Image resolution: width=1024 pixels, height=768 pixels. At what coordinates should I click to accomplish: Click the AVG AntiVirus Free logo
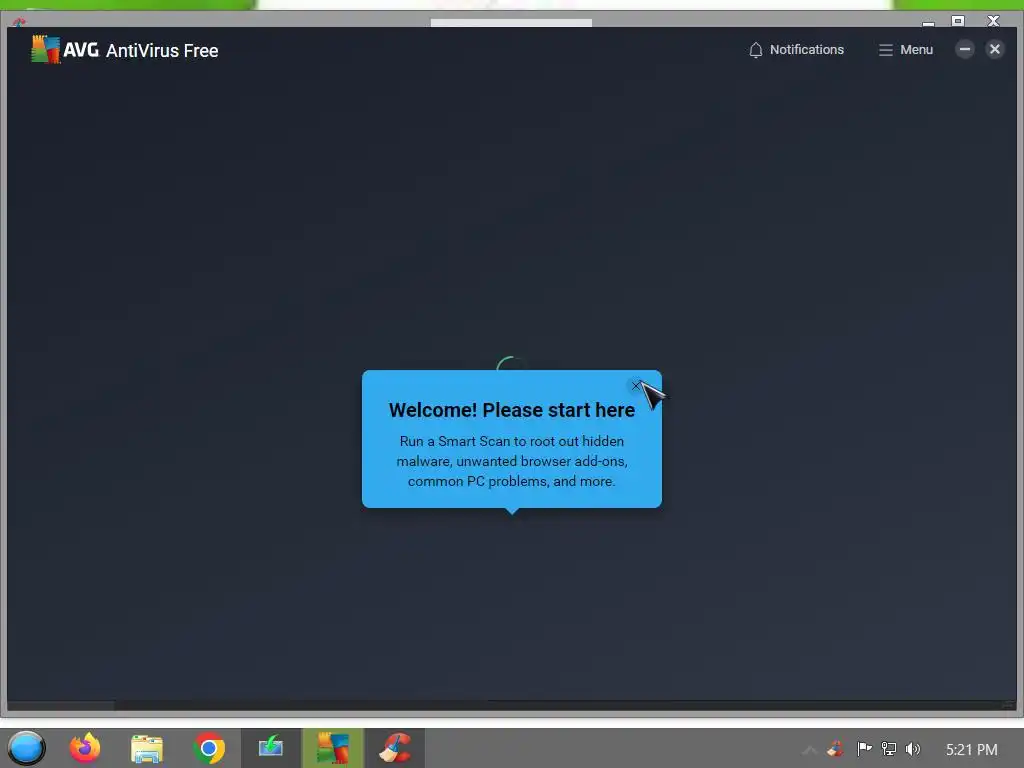pyautogui.click(x=125, y=50)
